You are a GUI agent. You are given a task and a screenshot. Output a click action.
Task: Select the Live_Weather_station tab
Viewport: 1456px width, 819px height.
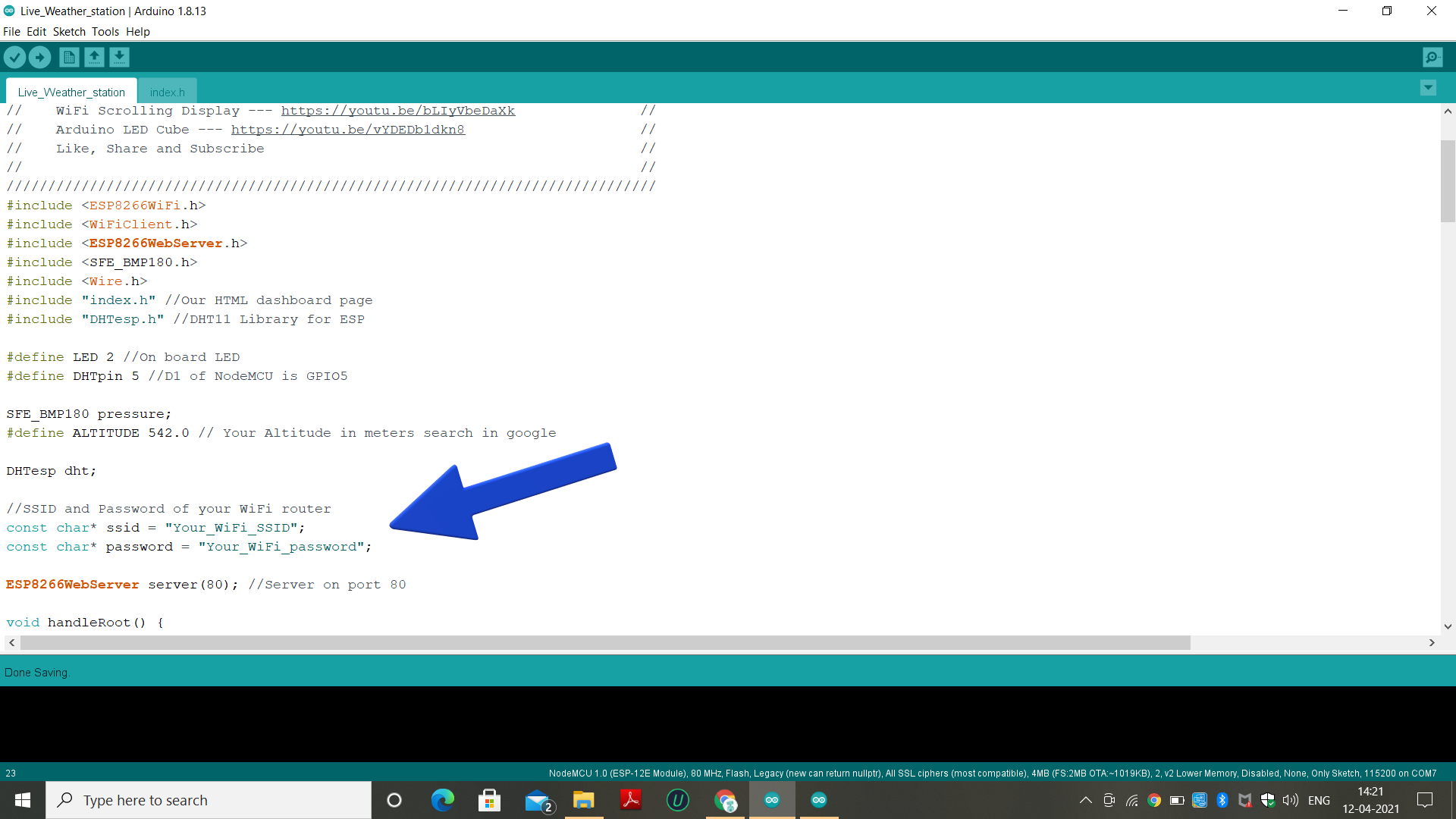click(x=71, y=92)
